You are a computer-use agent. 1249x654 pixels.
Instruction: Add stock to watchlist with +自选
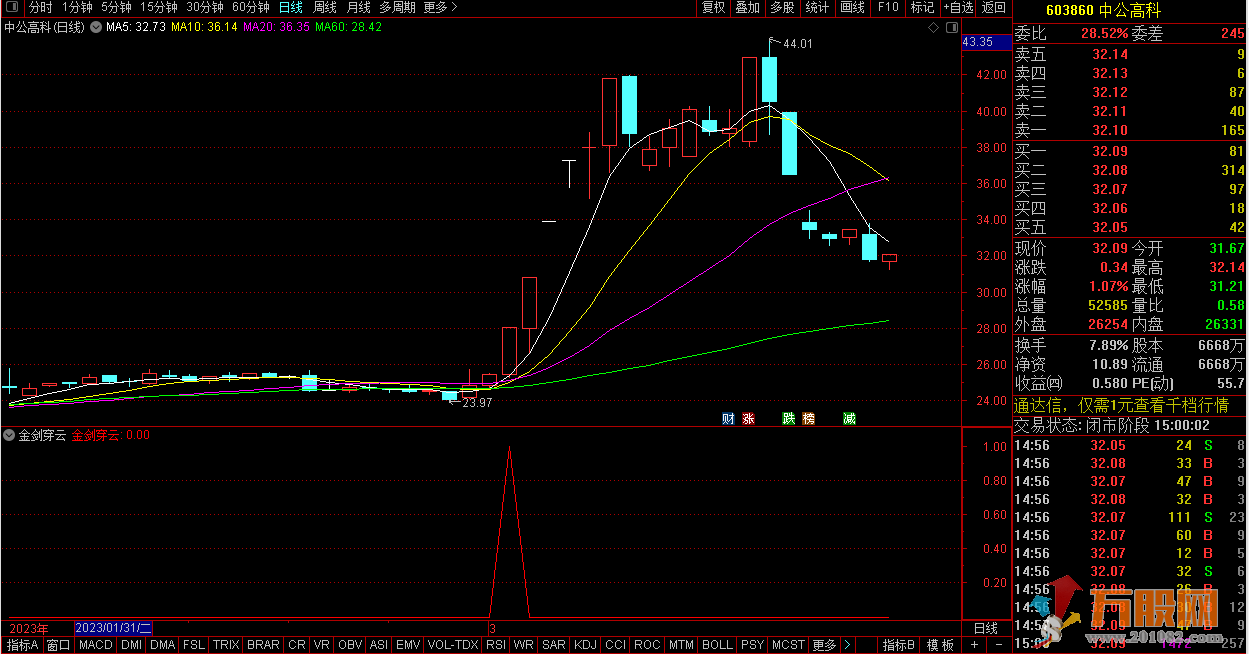[957, 7]
